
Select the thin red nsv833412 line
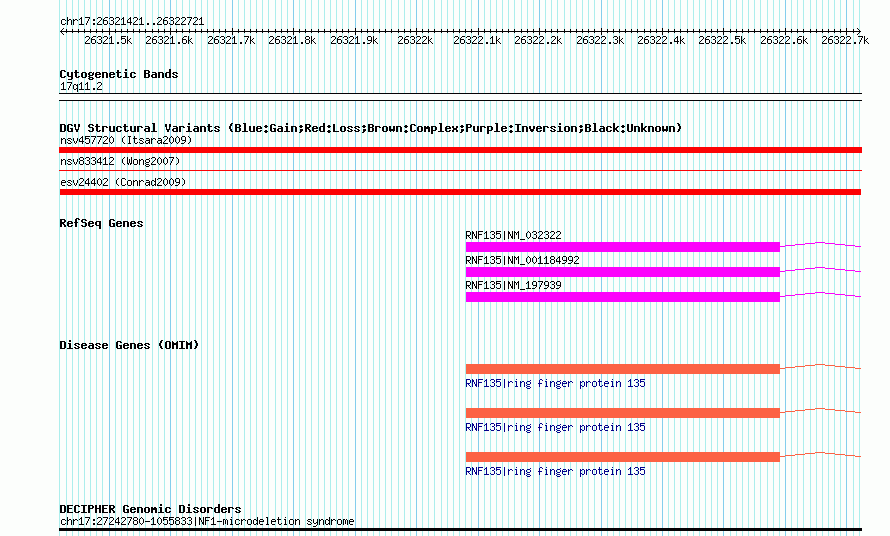click(460, 170)
